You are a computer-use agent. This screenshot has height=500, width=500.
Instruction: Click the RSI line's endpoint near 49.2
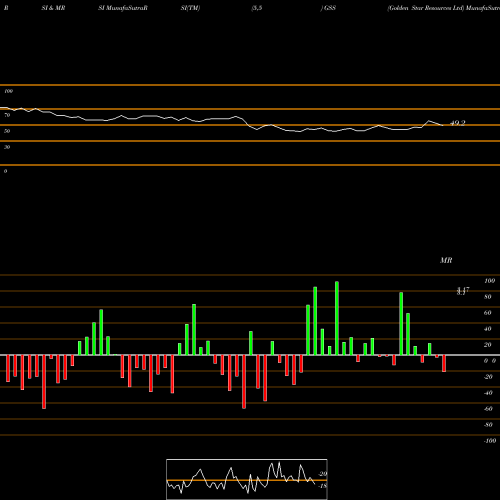[x=443, y=125]
